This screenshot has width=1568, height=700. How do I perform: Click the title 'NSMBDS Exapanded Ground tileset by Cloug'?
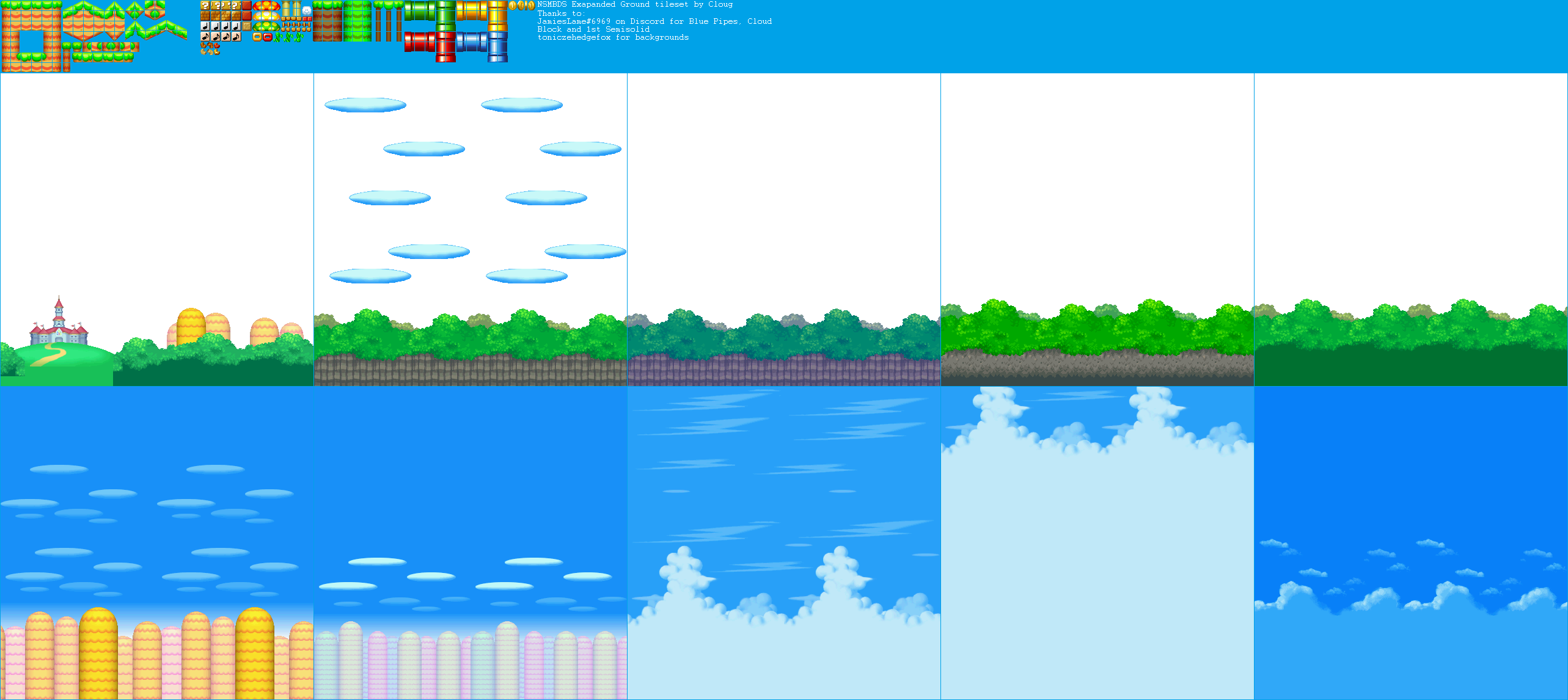click(x=635, y=4)
